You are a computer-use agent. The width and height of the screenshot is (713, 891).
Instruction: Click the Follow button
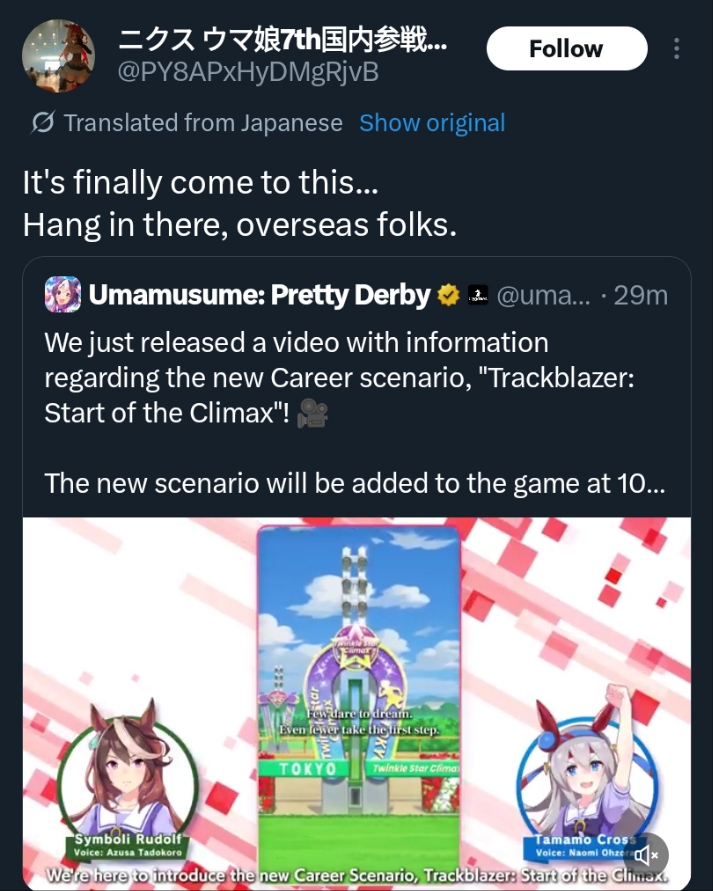coord(566,49)
